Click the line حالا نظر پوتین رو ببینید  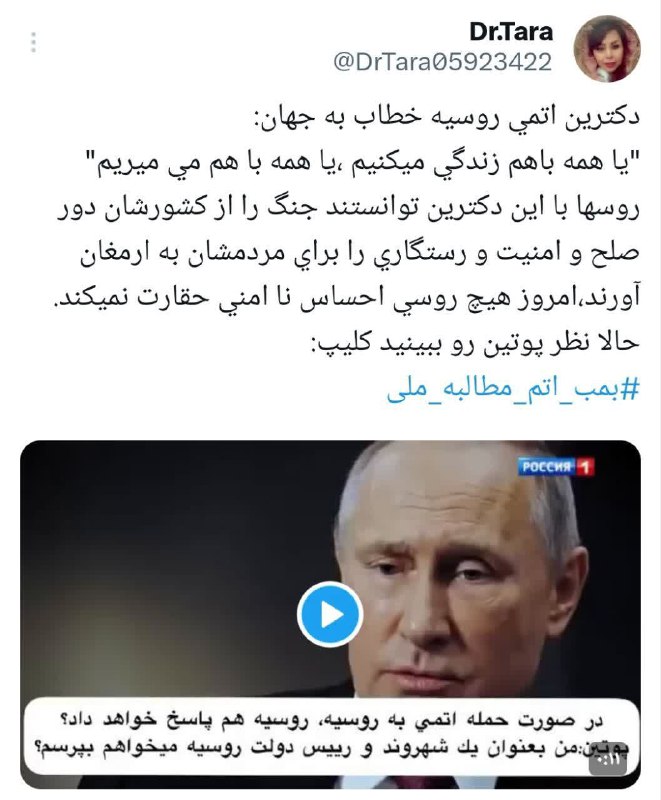pyautogui.click(x=474, y=343)
